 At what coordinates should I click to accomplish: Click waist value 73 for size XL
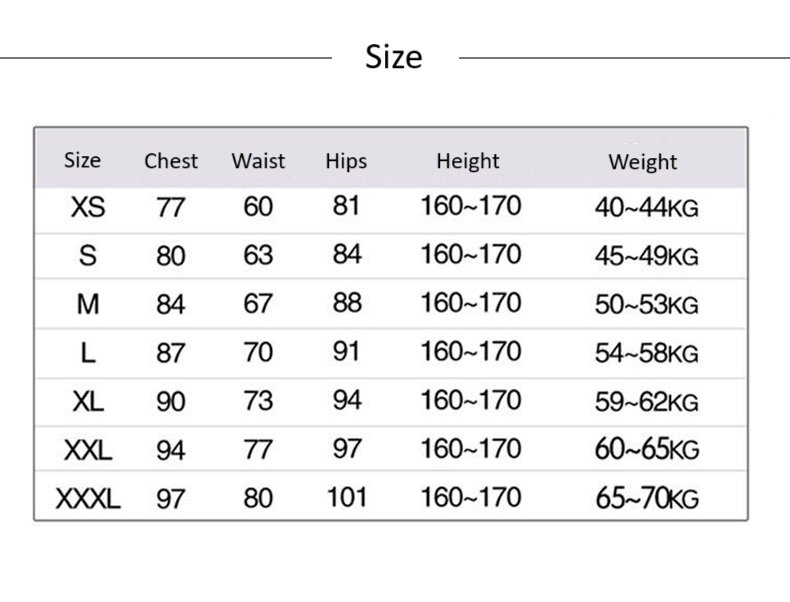(x=258, y=401)
